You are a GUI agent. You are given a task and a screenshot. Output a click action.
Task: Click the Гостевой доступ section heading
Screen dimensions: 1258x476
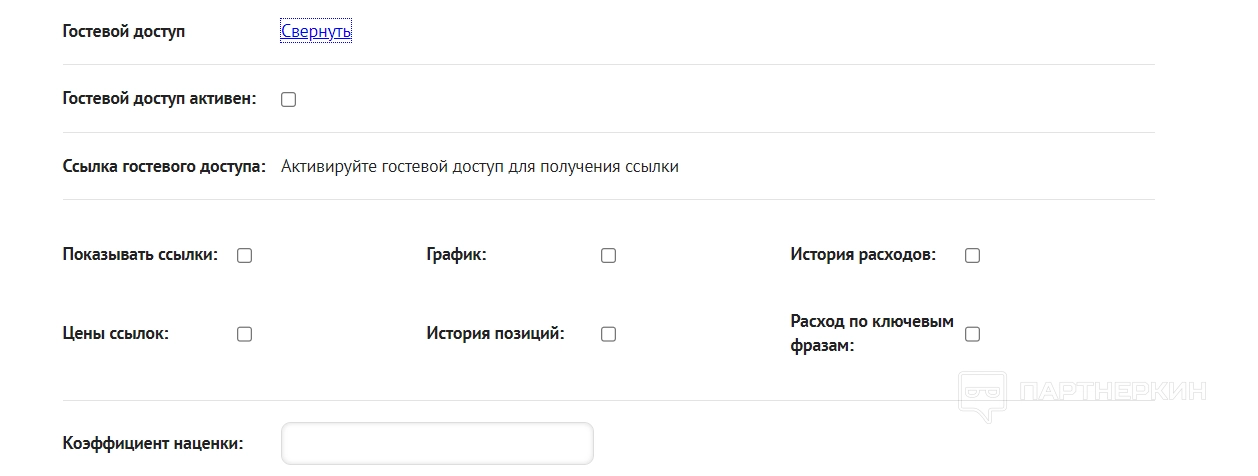[x=123, y=31]
